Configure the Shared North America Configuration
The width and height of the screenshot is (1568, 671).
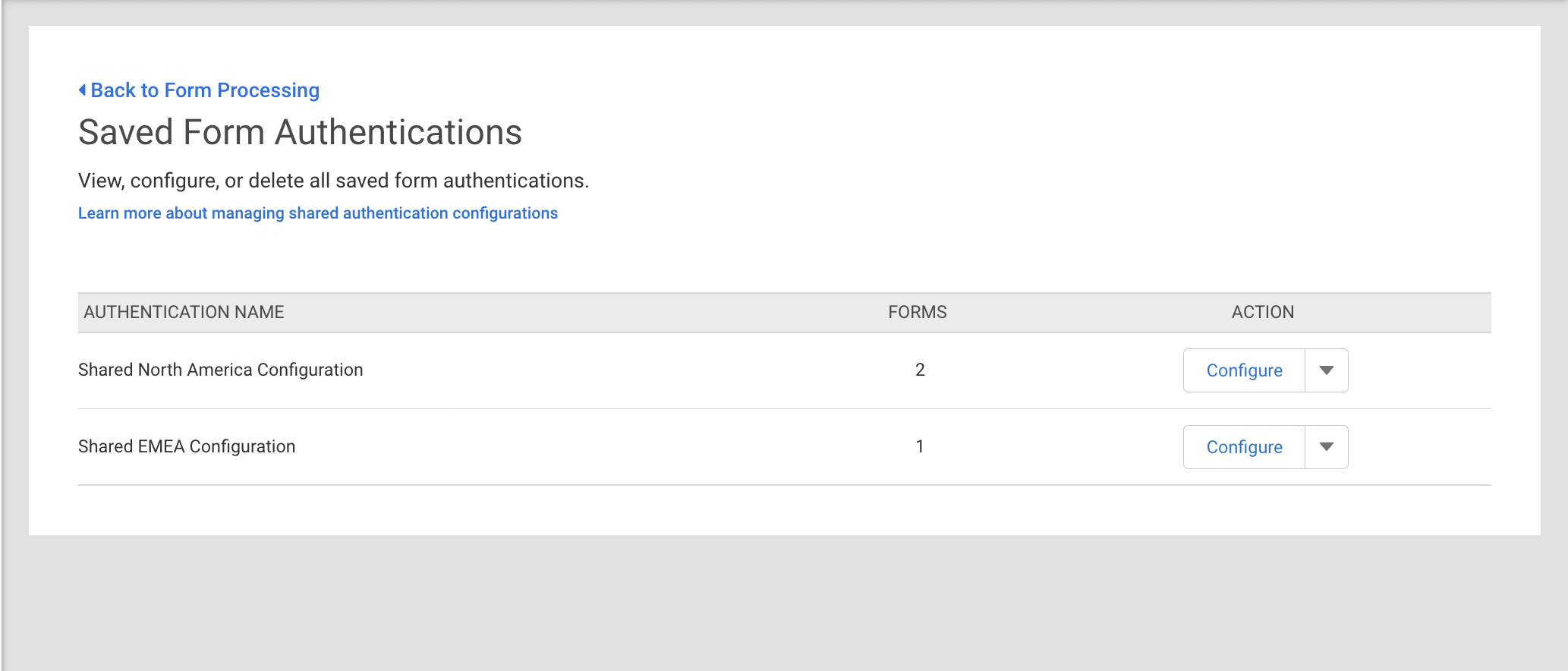click(1244, 370)
